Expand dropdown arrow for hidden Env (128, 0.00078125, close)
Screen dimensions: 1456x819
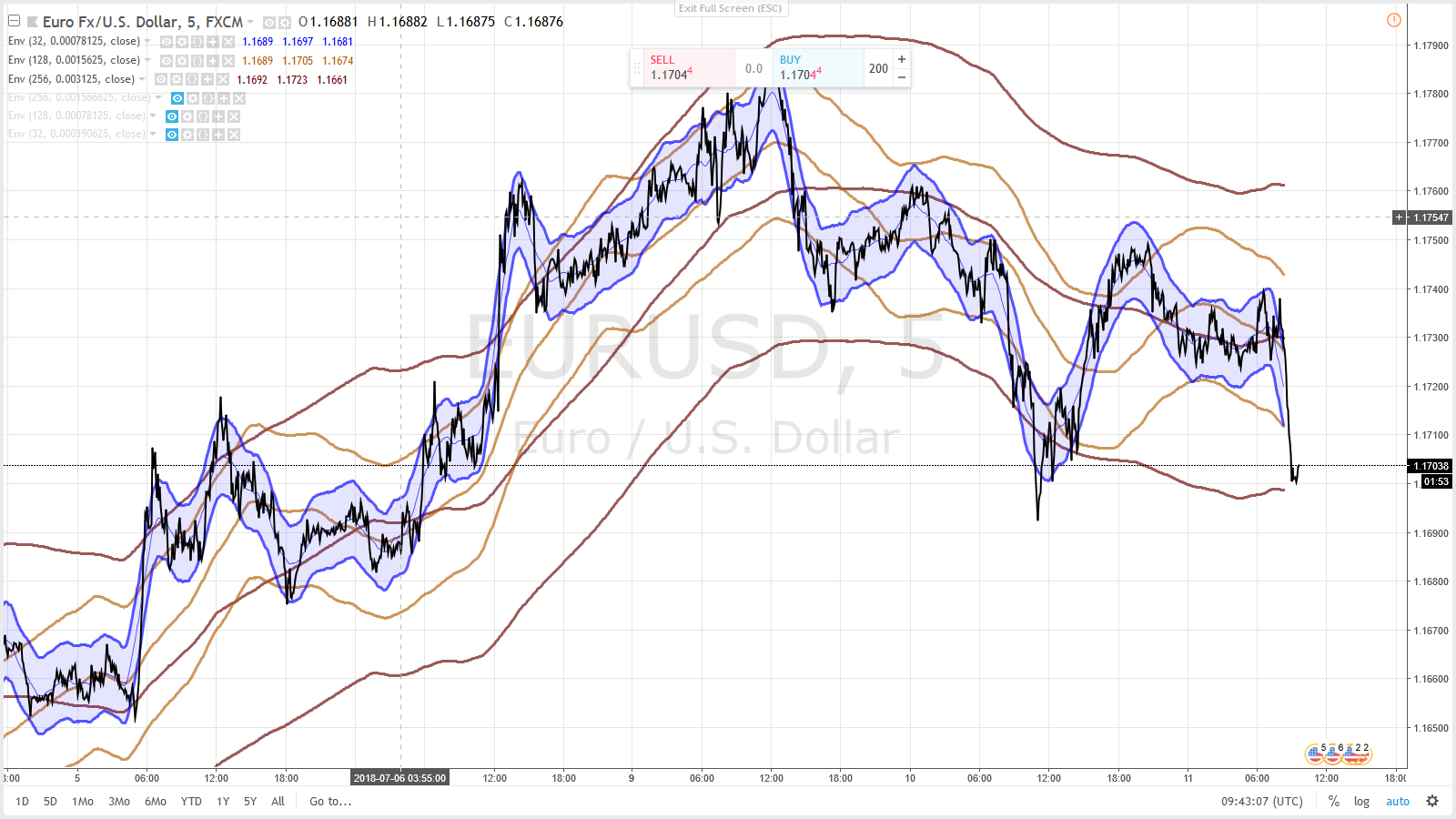(153, 116)
